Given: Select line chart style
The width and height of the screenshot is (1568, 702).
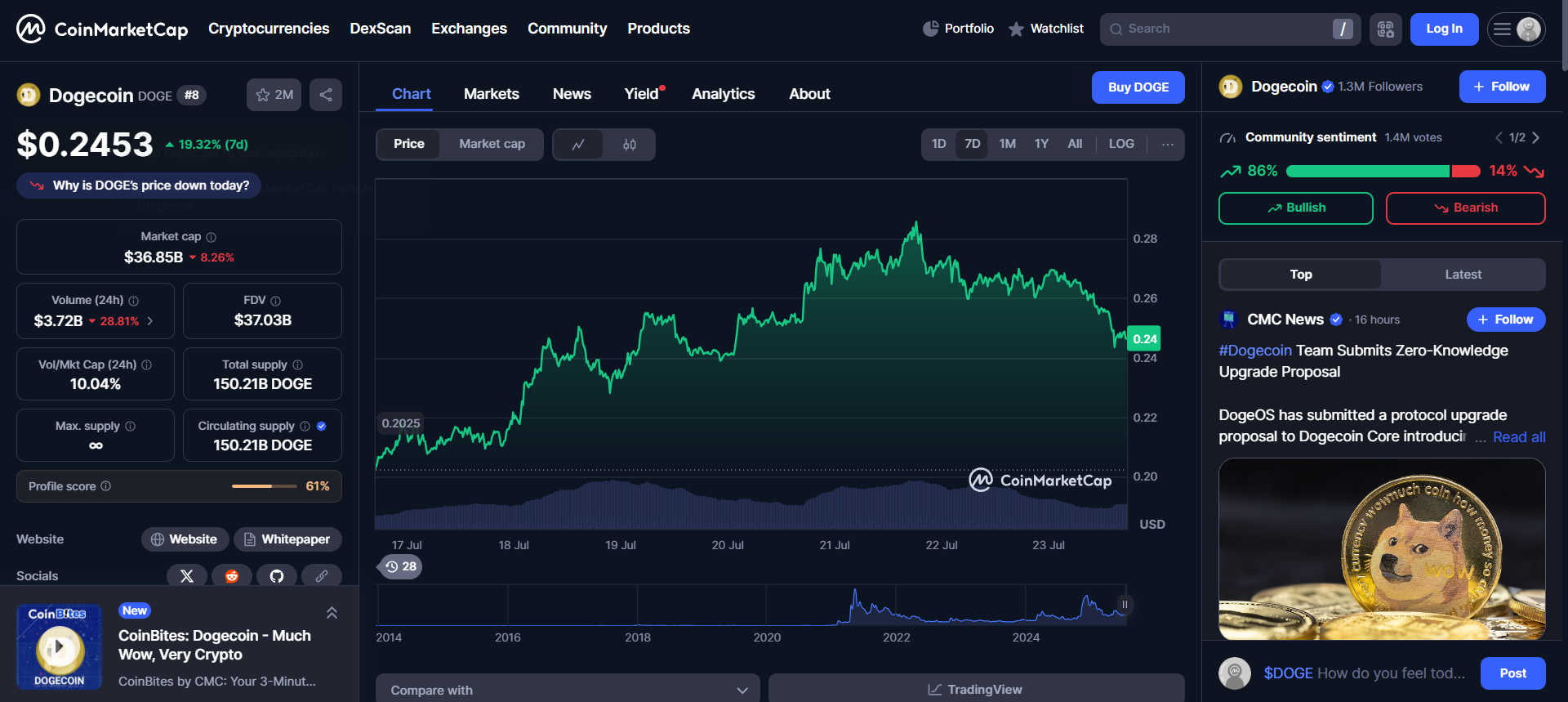Looking at the screenshot, I should point(578,145).
